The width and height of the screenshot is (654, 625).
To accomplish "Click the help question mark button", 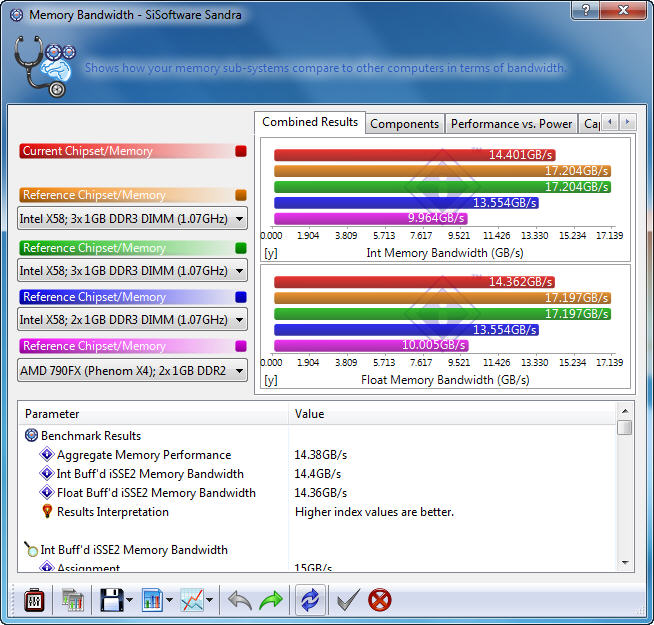I will (x=586, y=10).
